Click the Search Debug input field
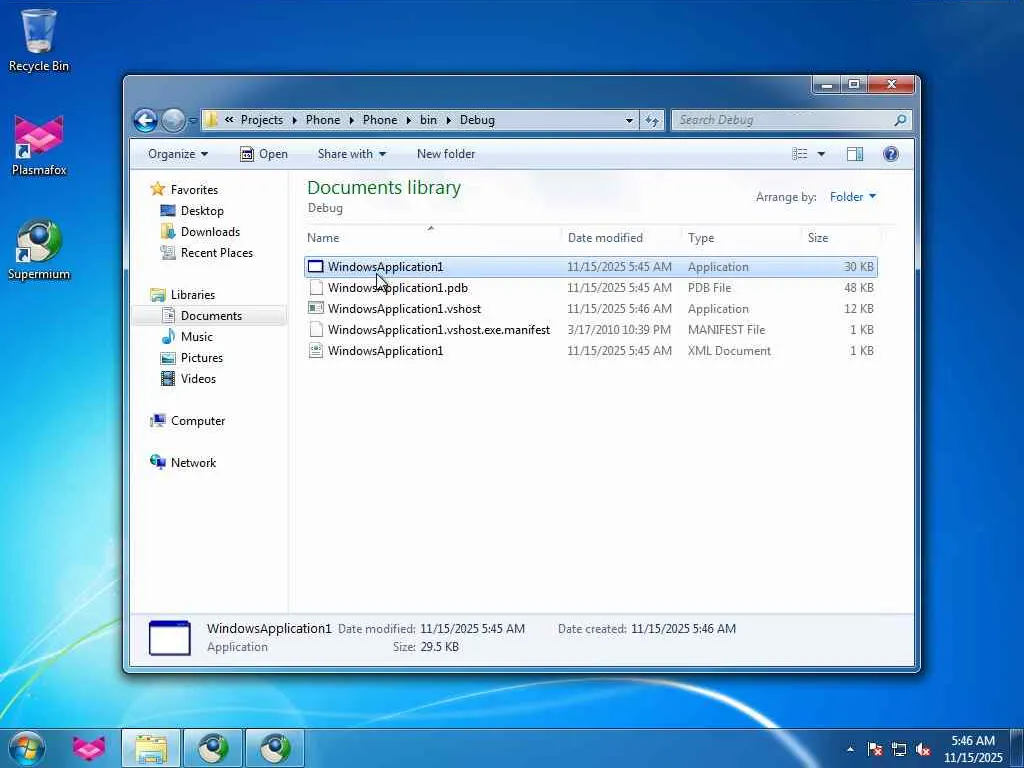The width and height of the screenshot is (1024, 768). pyautogui.click(x=783, y=120)
